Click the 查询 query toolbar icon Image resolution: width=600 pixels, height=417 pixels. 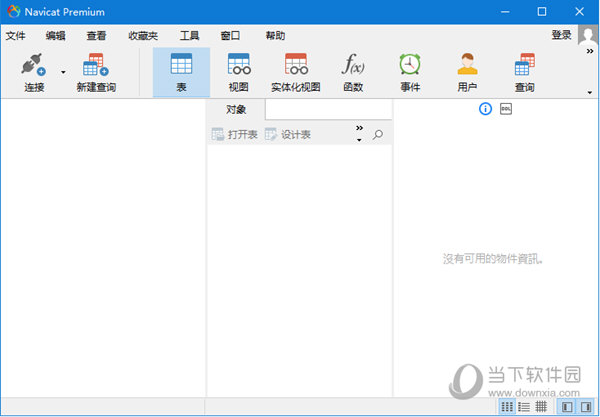(x=524, y=64)
